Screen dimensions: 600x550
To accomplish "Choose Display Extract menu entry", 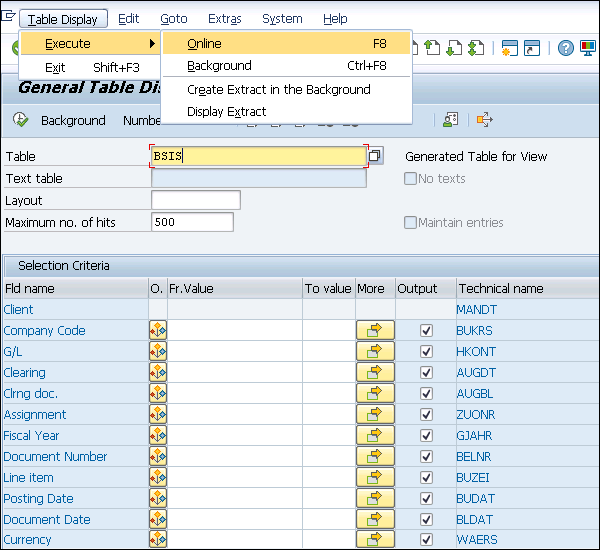I will pyautogui.click(x=227, y=111).
